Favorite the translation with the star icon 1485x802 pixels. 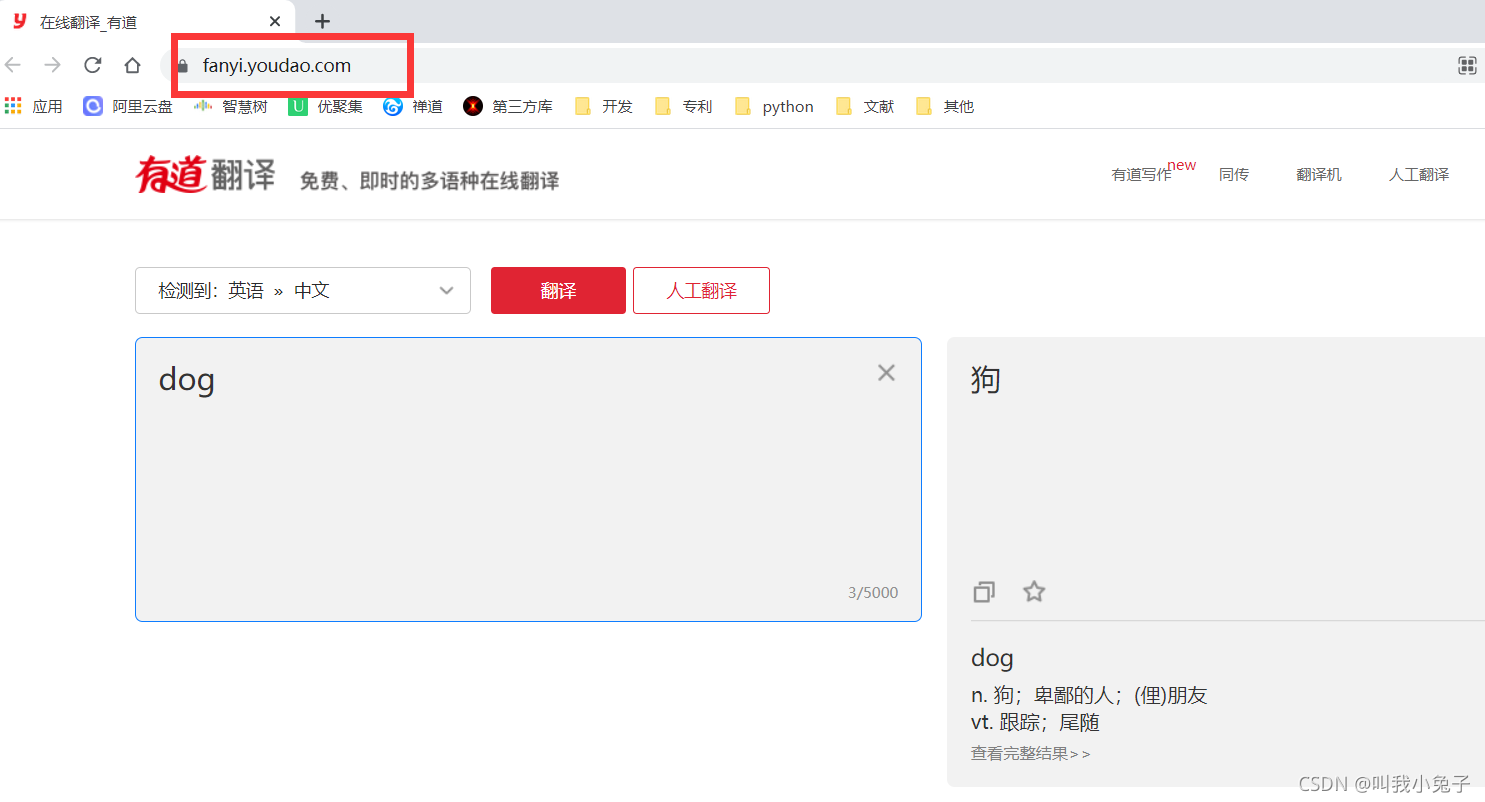point(1034,591)
